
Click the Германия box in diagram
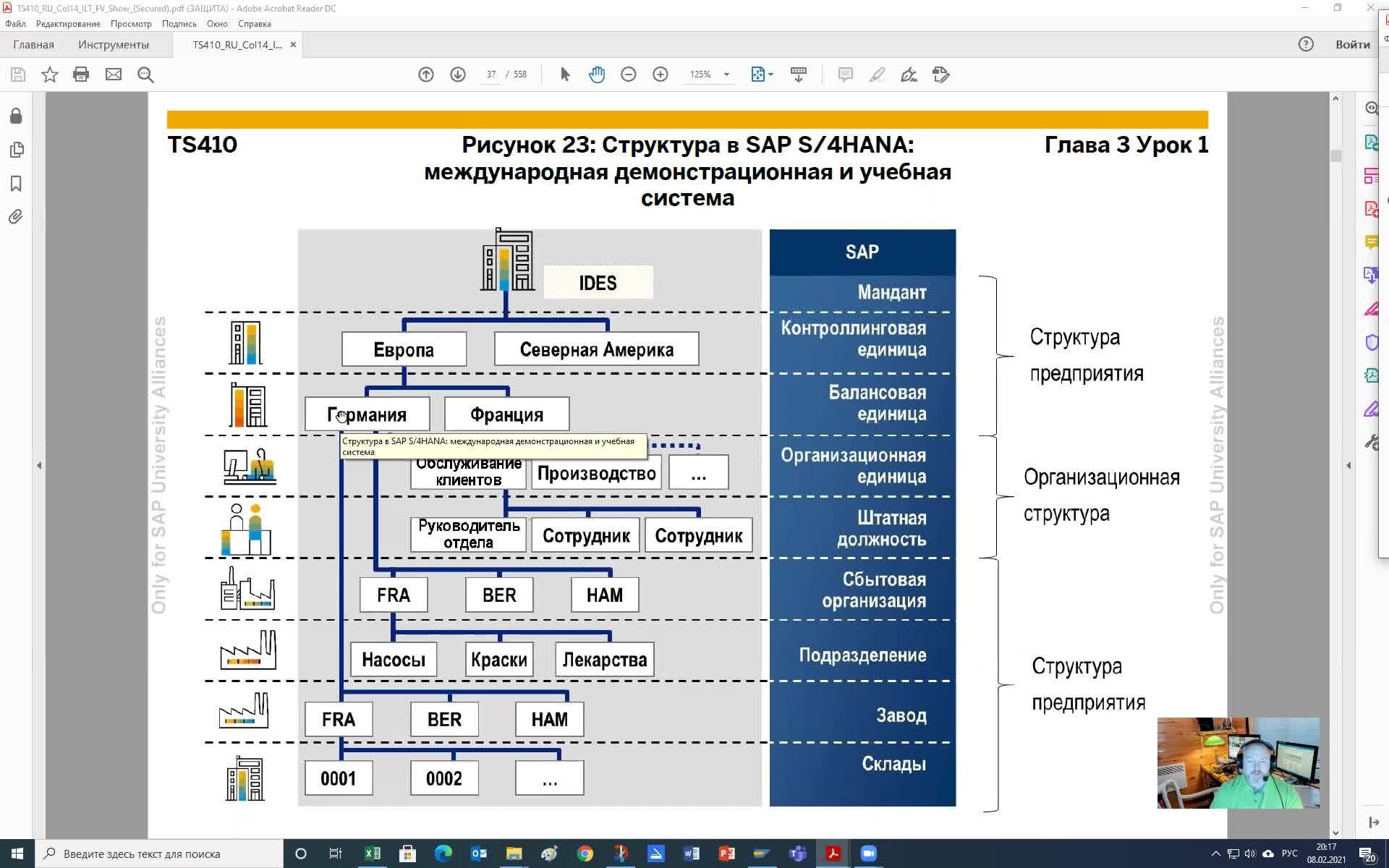(368, 414)
